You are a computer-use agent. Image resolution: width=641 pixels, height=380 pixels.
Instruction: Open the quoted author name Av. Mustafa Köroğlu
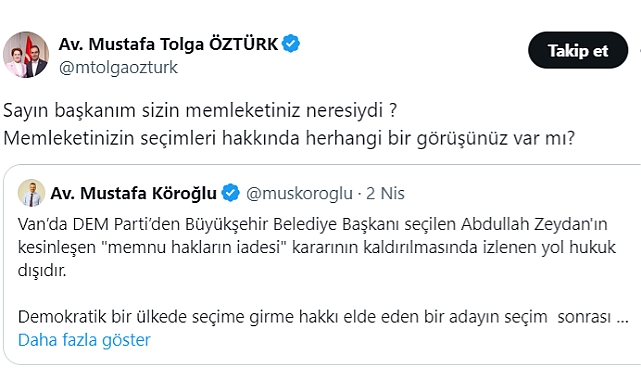click(133, 193)
